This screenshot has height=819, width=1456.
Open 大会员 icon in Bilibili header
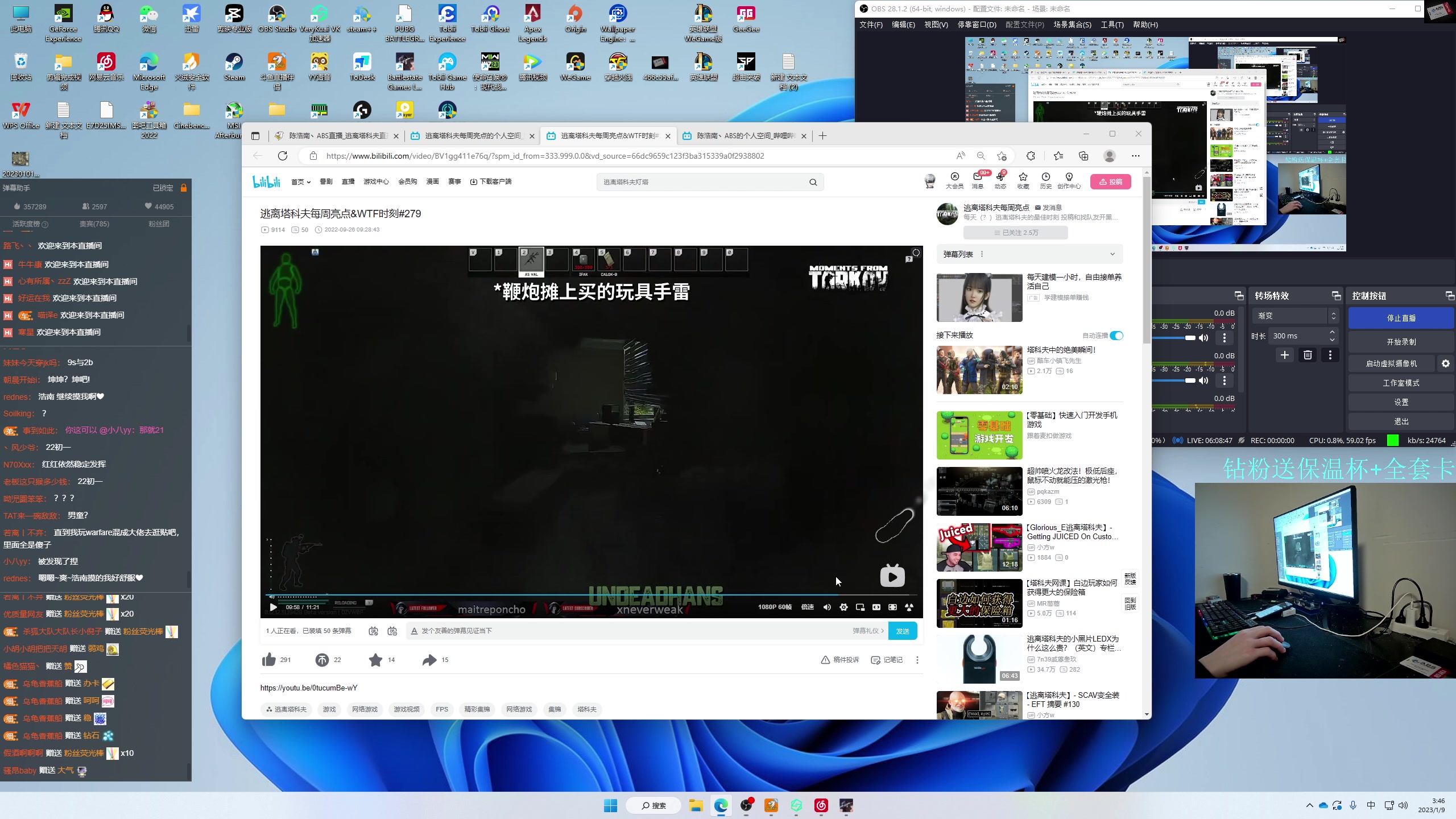point(954,180)
